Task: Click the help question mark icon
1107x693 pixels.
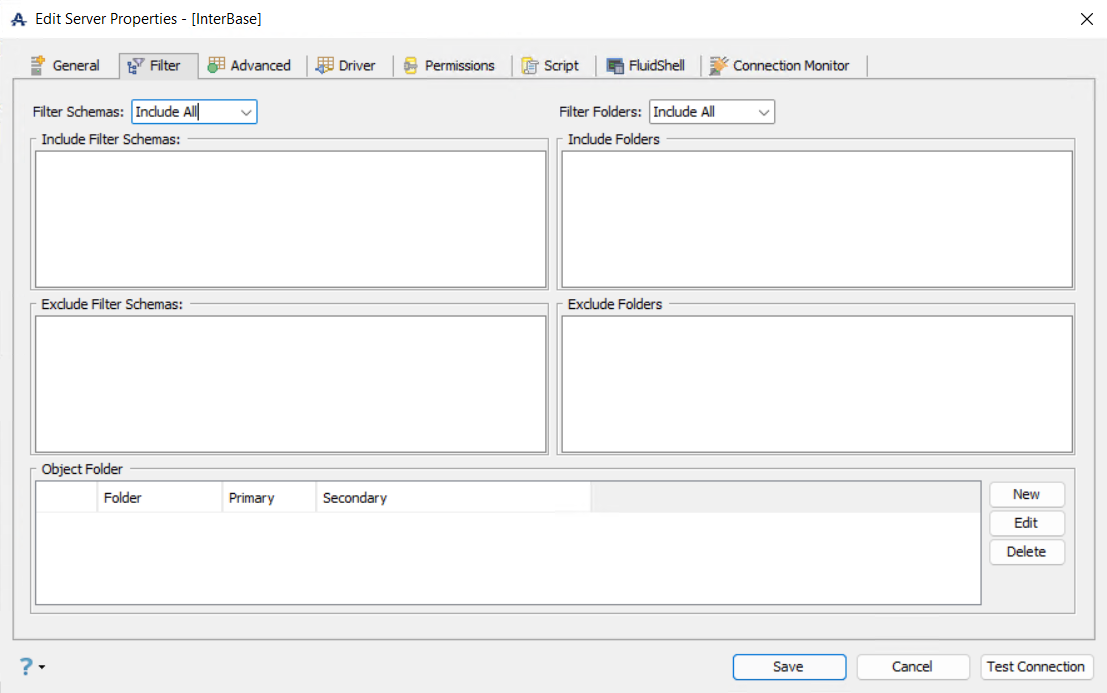Action: click(26, 666)
